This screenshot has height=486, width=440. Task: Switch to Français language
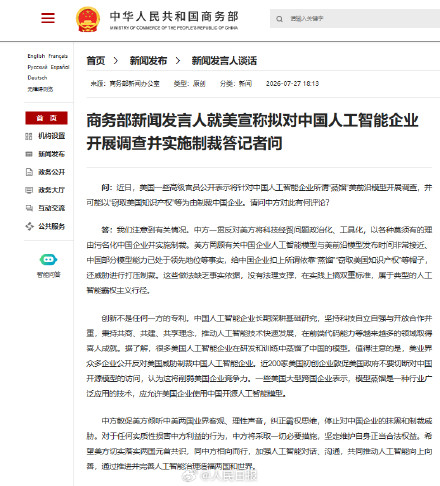pyautogui.click(x=58, y=56)
